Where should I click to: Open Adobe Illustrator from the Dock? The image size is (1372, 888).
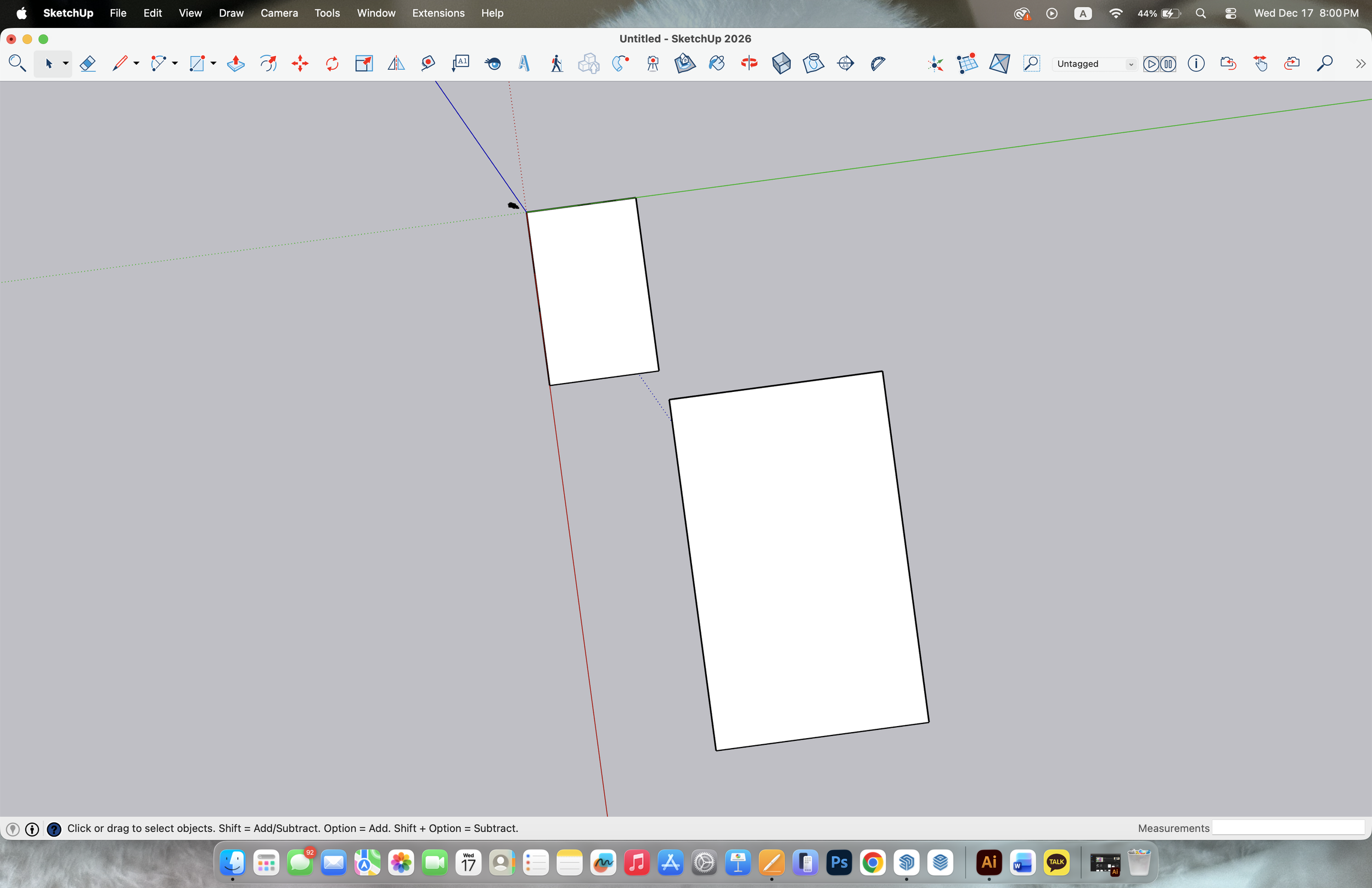[988, 862]
